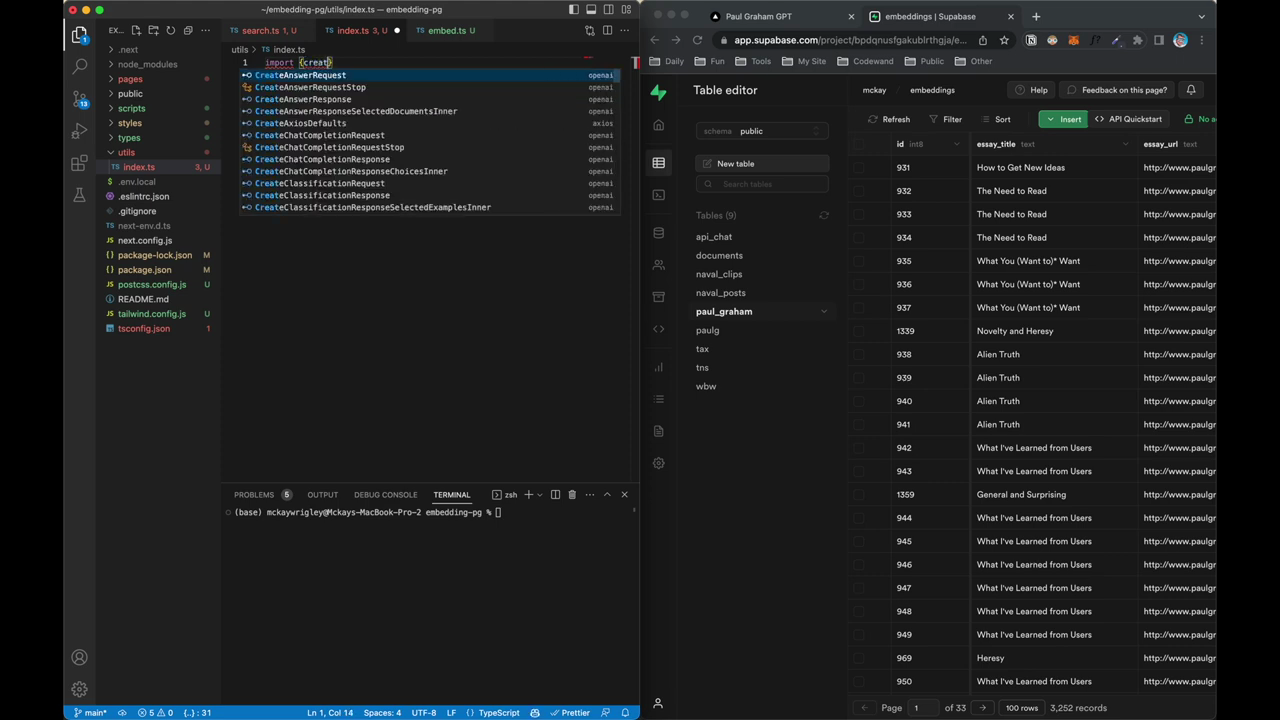Open Supabase Table editor sidebar icon
This screenshot has width=1280, height=720.
click(x=658, y=163)
